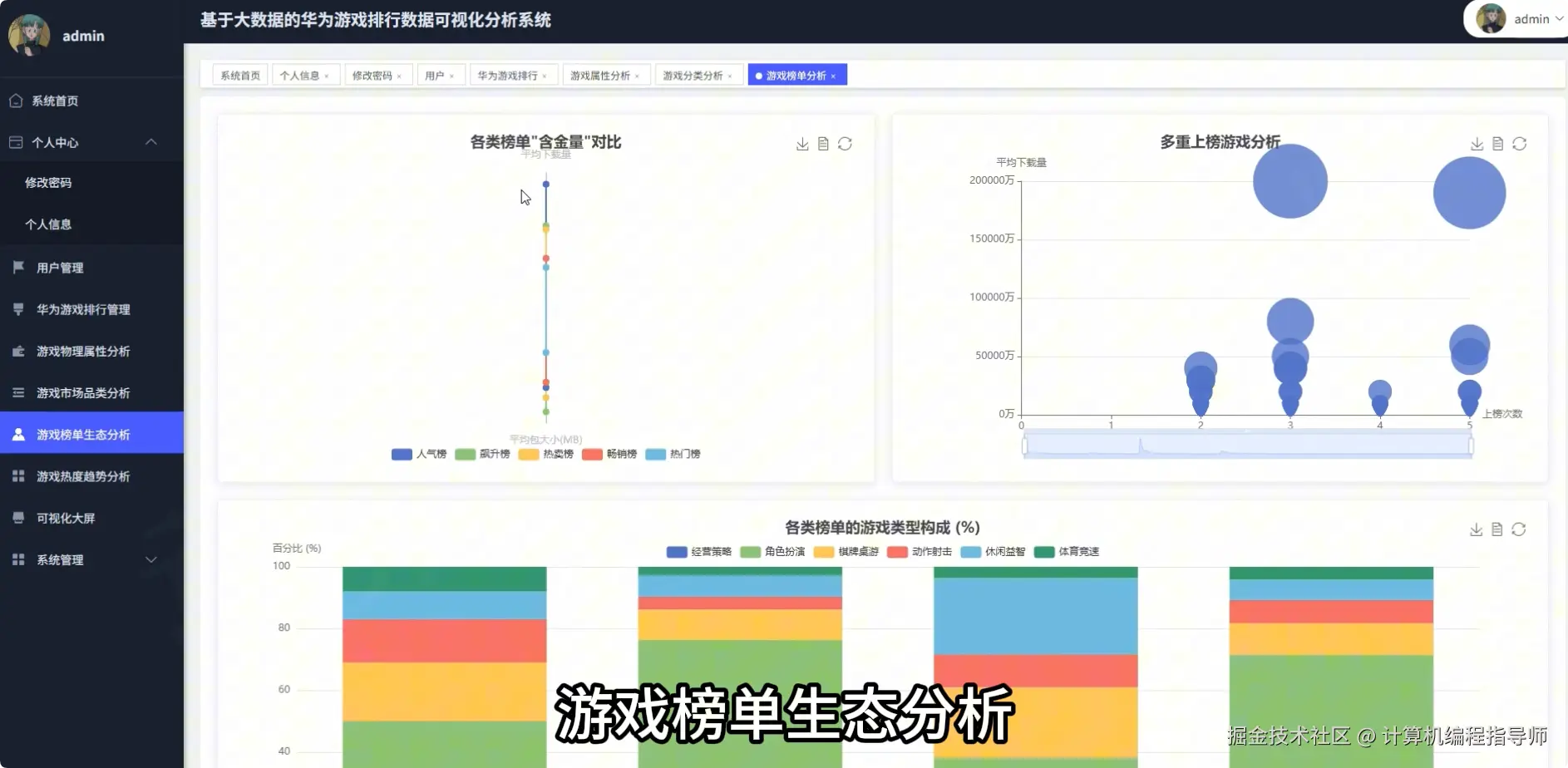Close the 游戏分类分析 tab

730,76
